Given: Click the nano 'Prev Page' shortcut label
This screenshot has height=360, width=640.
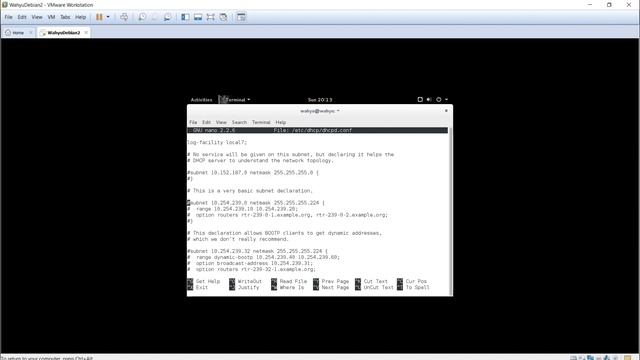Looking at the screenshot, I should coord(335,281).
